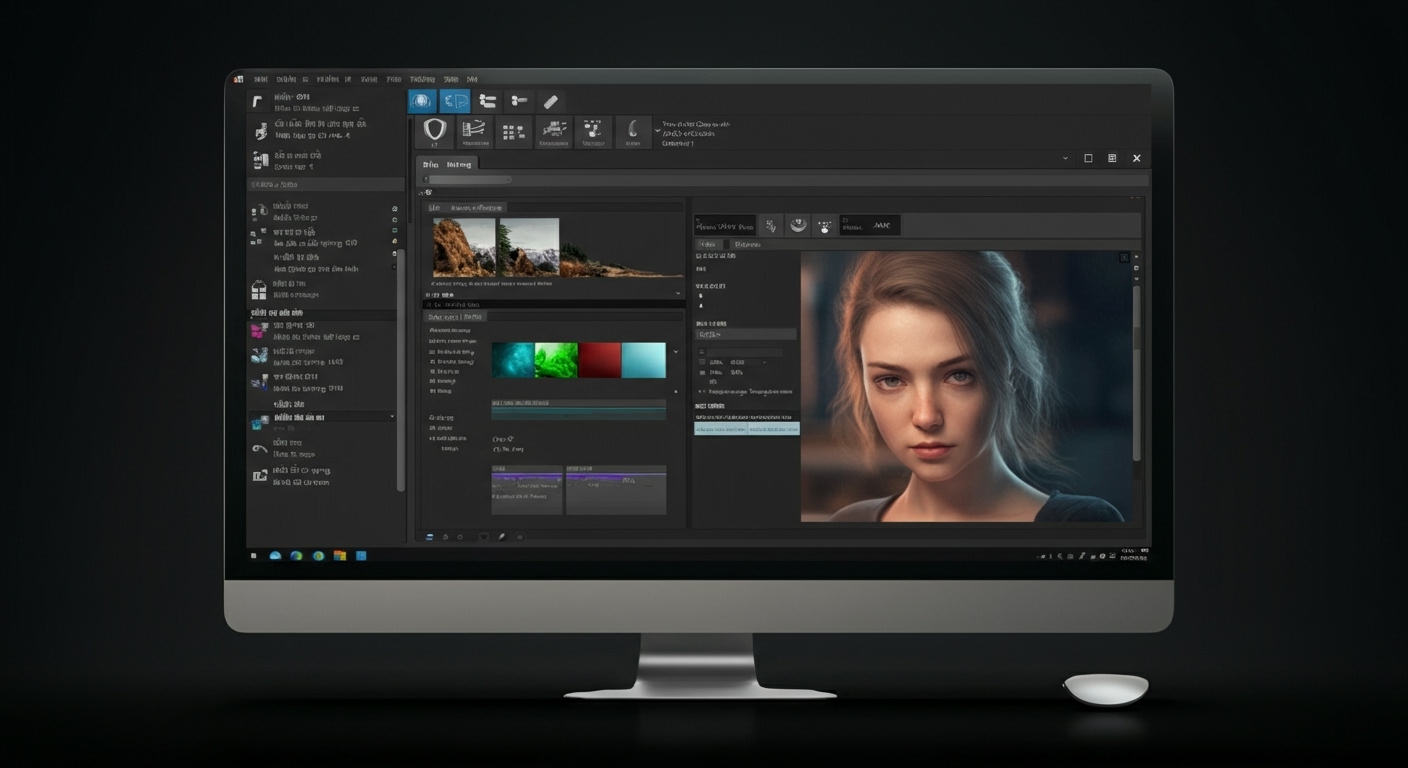Click the bowl-shaped icon above portrait
Image resolution: width=1408 pixels, height=768 pixels.
click(x=798, y=225)
